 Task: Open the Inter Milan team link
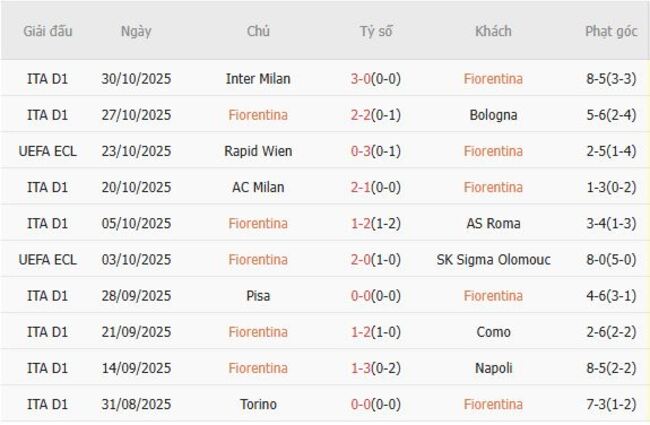[258, 79]
